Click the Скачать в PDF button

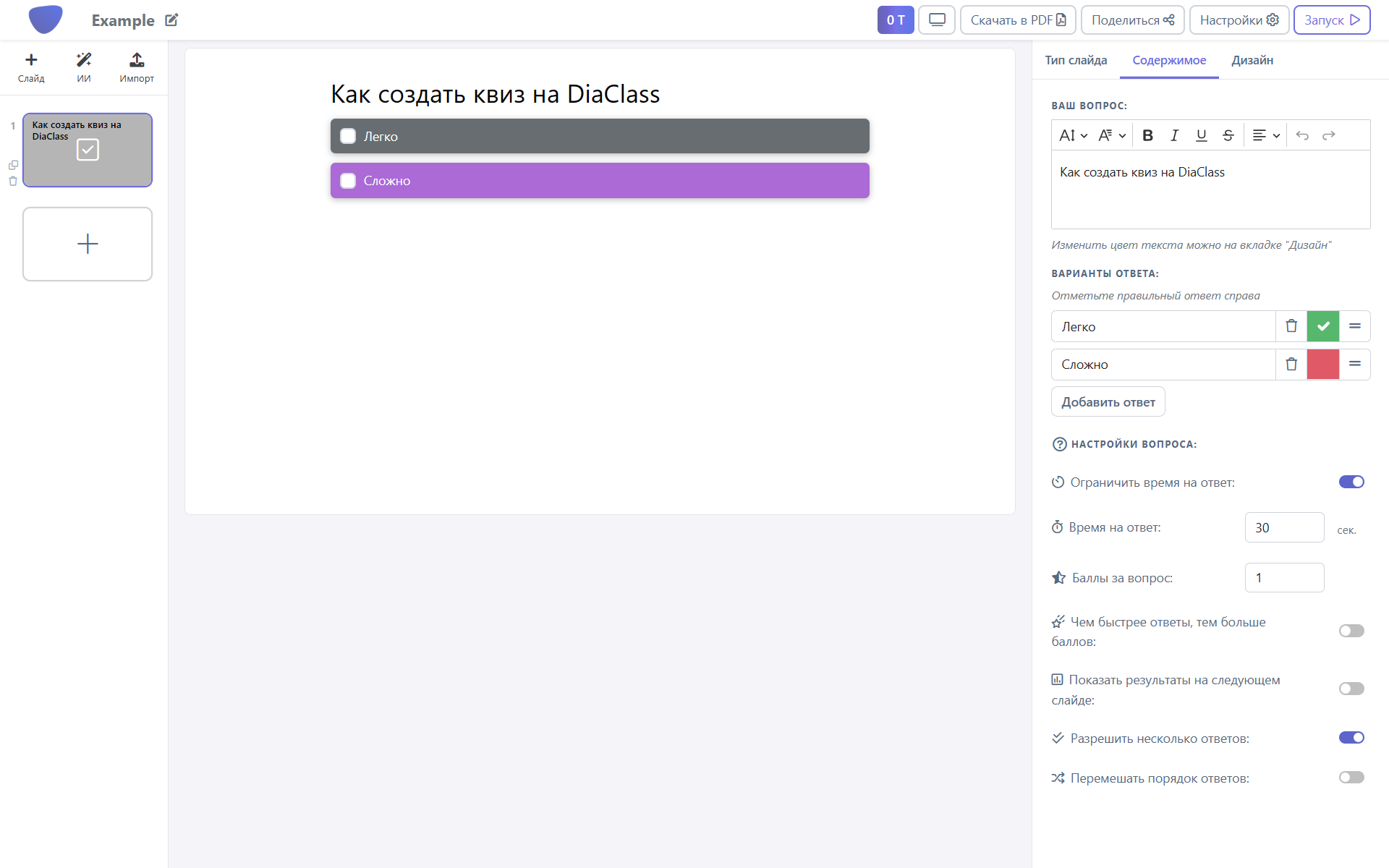(x=1018, y=20)
